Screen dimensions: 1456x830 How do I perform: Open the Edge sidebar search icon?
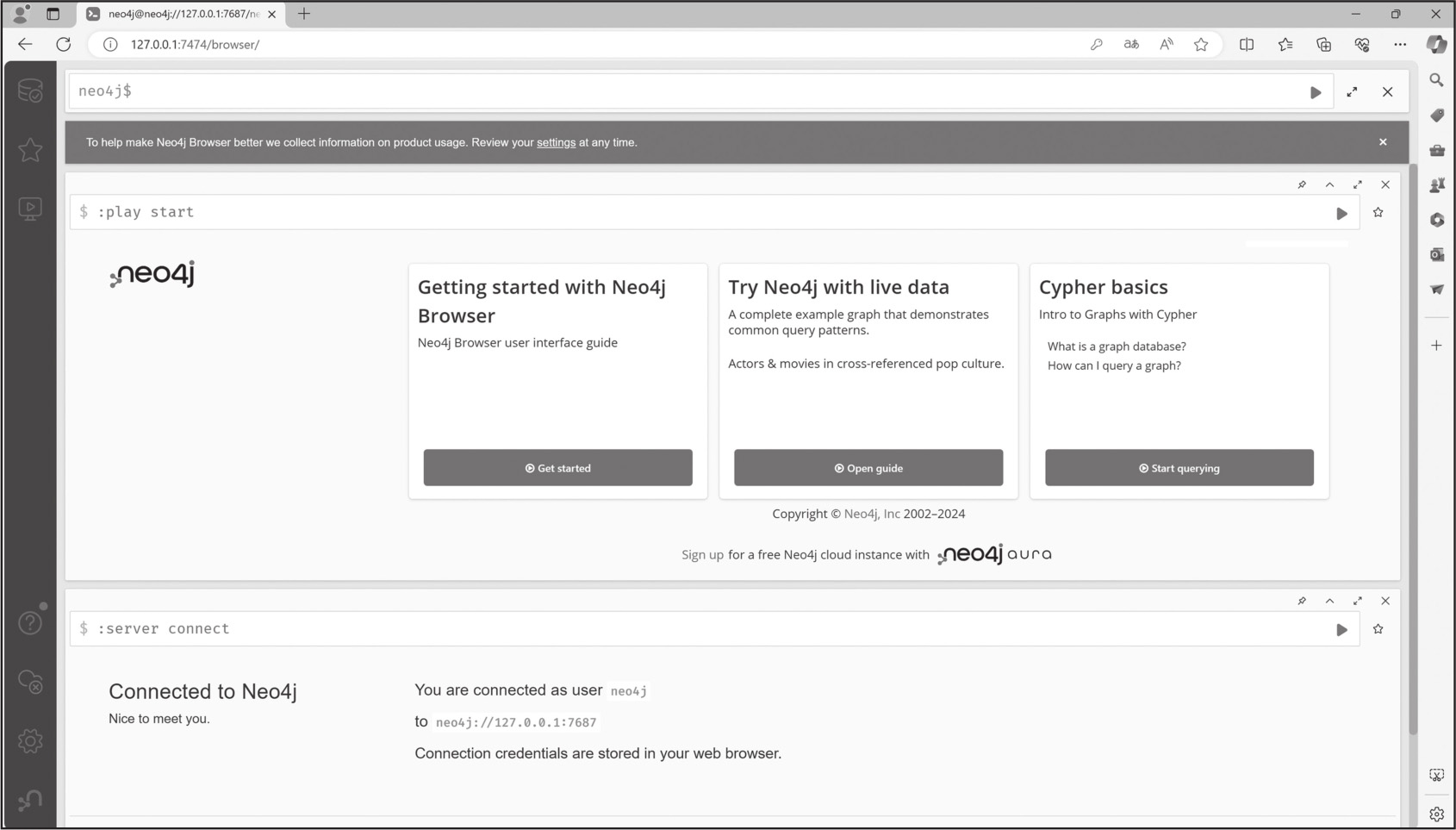[x=1436, y=80]
